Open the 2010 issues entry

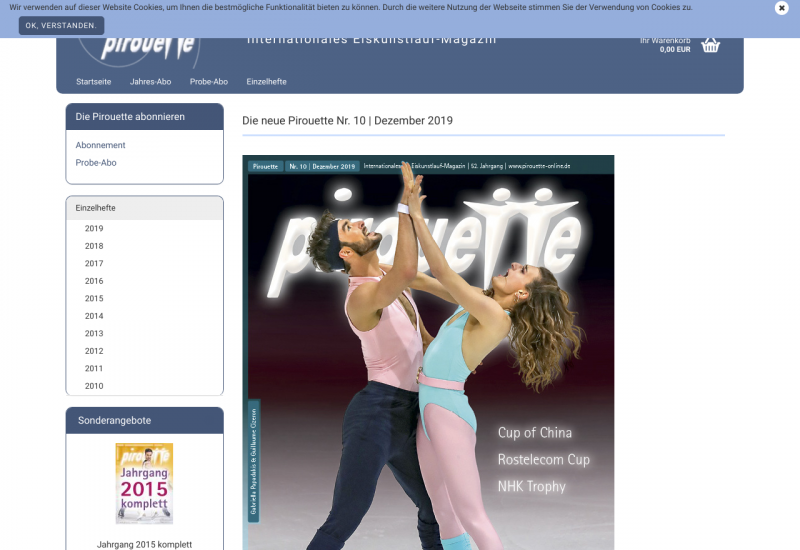pyautogui.click(x=94, y=386)
